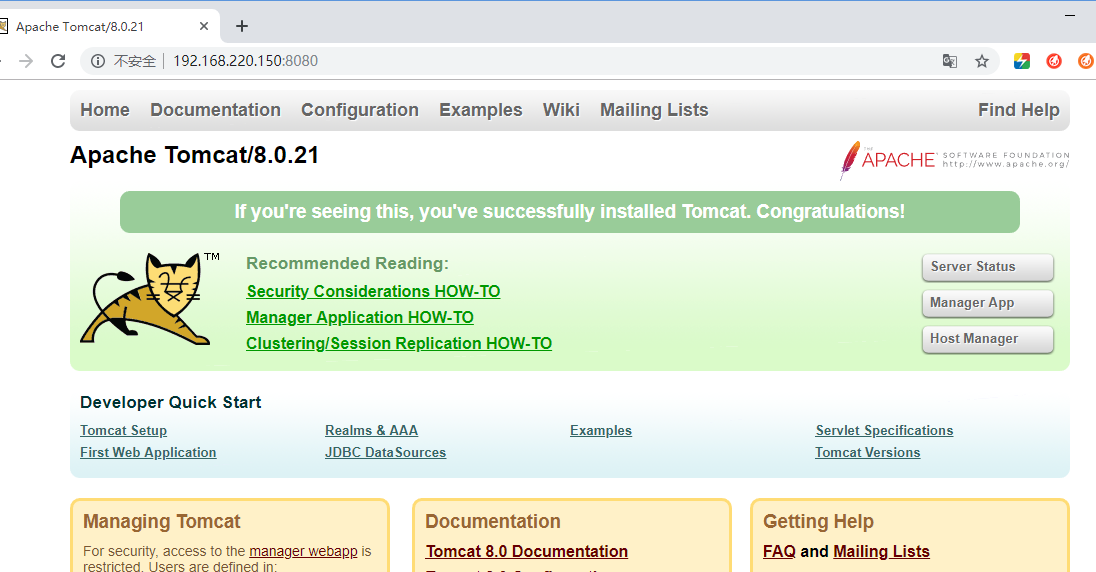1096x572 pixels.
Task: Open the Realms & AAA link
Action: 371,431
